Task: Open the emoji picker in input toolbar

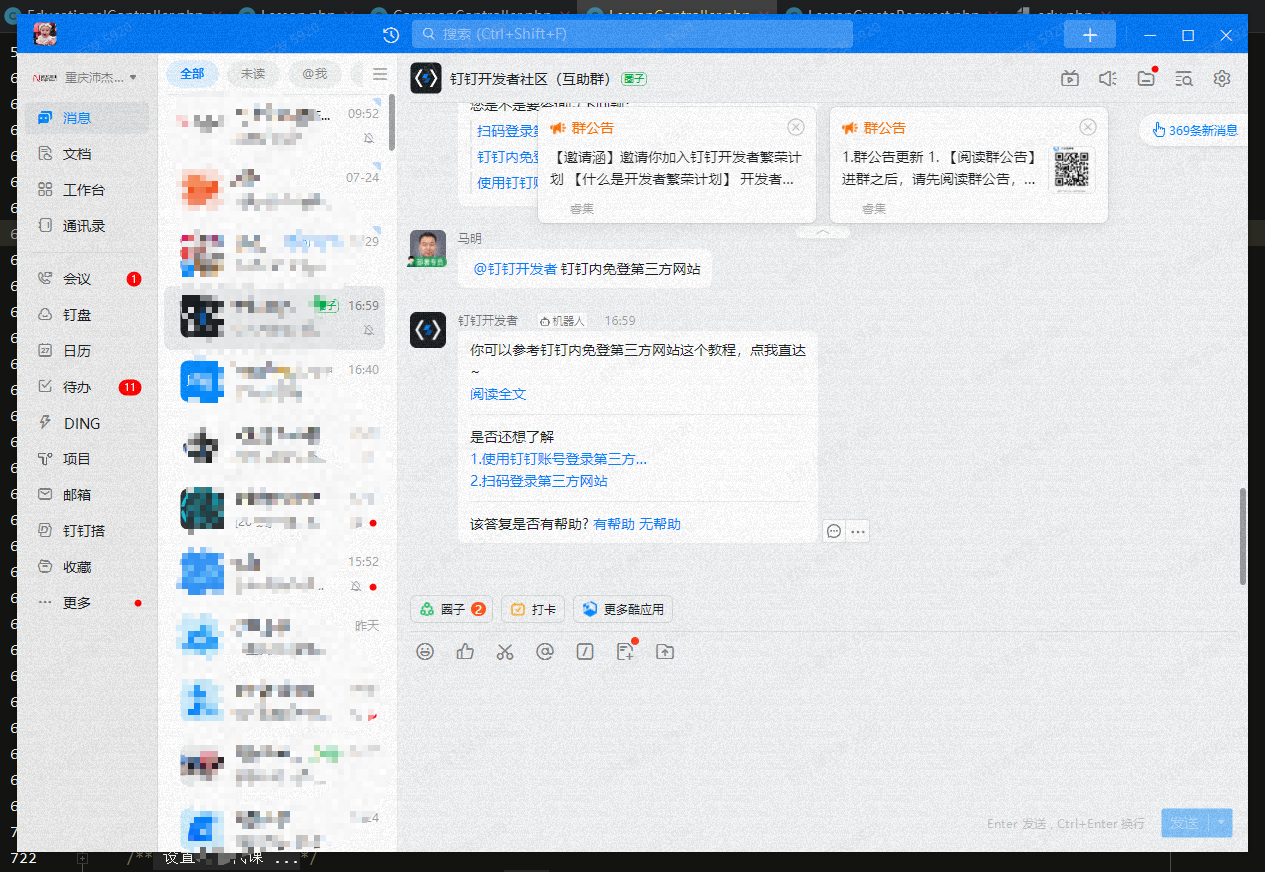Action: 425,652
